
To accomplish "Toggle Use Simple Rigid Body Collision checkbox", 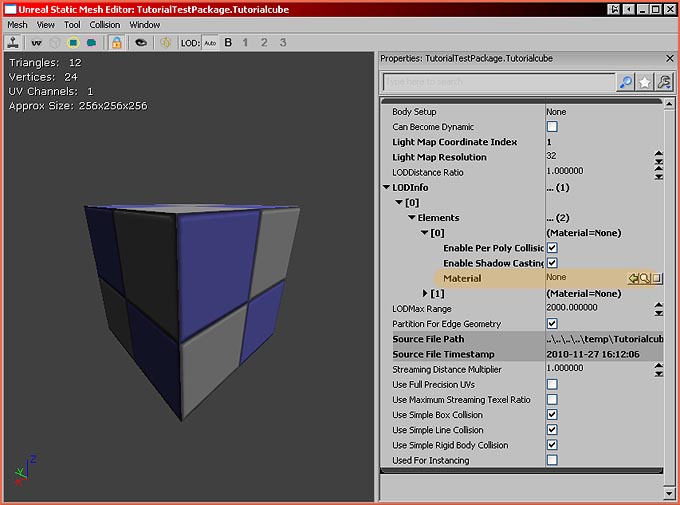I will (552, 445).
